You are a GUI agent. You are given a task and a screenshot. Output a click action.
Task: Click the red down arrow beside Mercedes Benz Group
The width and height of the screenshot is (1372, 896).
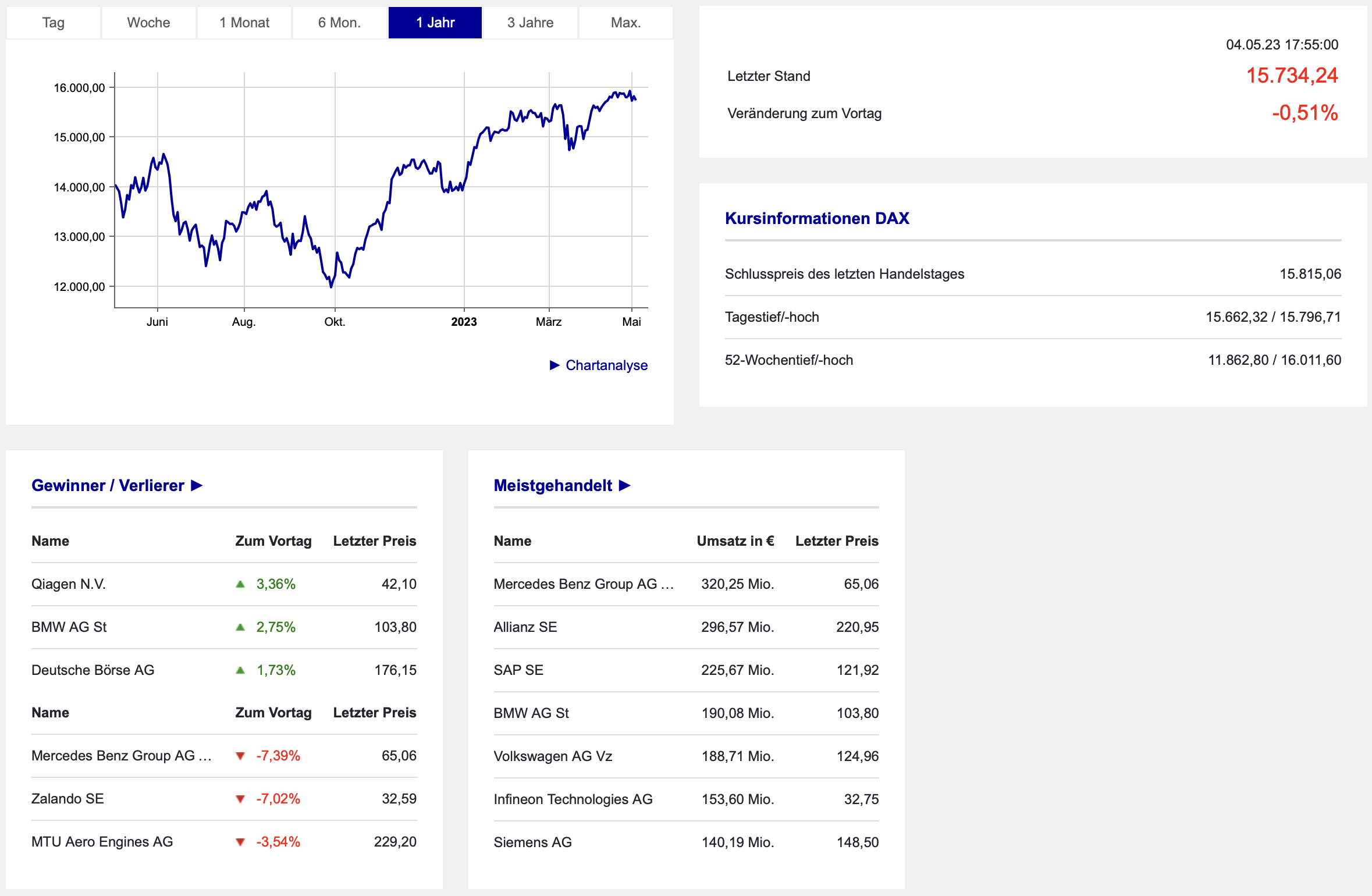click(x=240, y=756)
